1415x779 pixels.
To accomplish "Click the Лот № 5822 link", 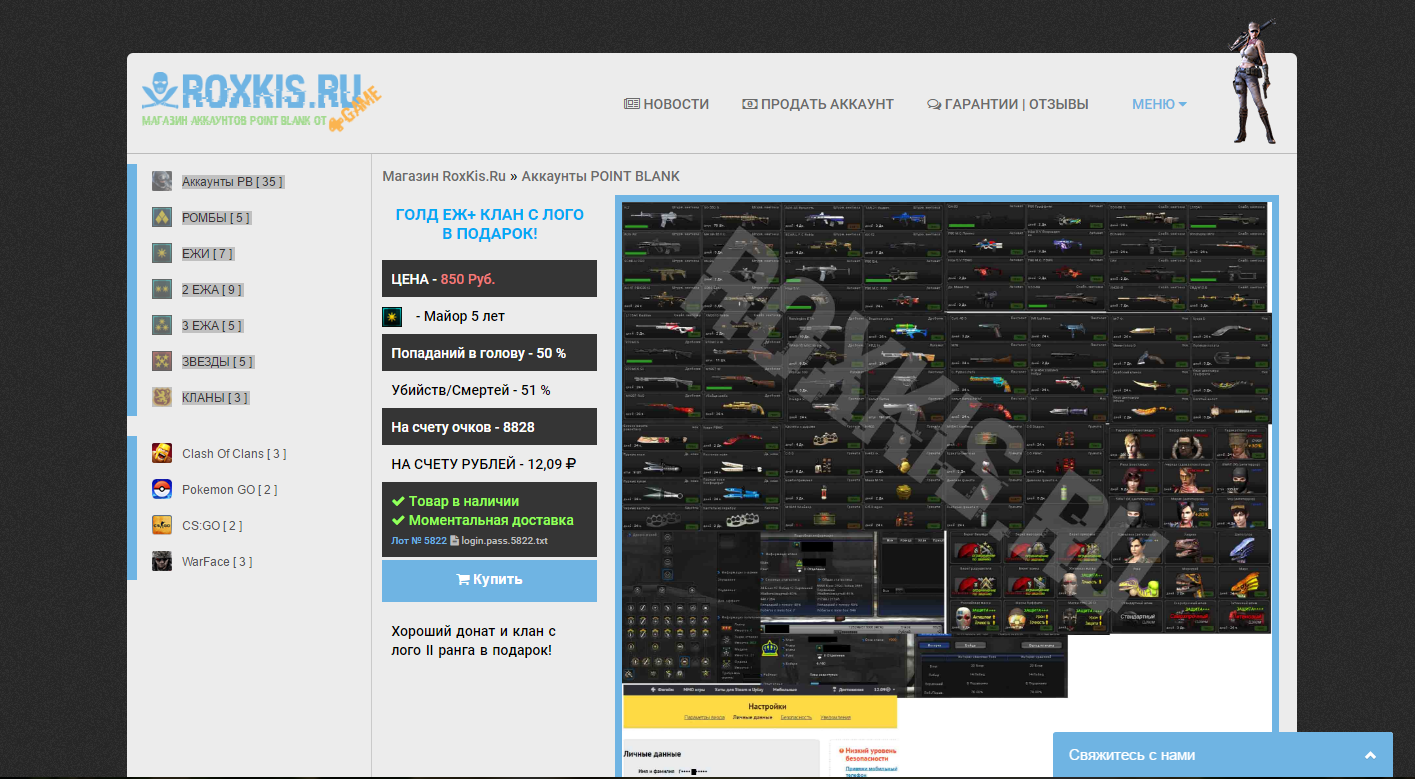I will coord(419,541).
